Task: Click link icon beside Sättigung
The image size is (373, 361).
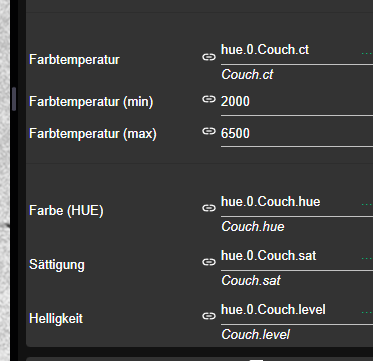Action: pyautogui.click(x=209, y=262)
